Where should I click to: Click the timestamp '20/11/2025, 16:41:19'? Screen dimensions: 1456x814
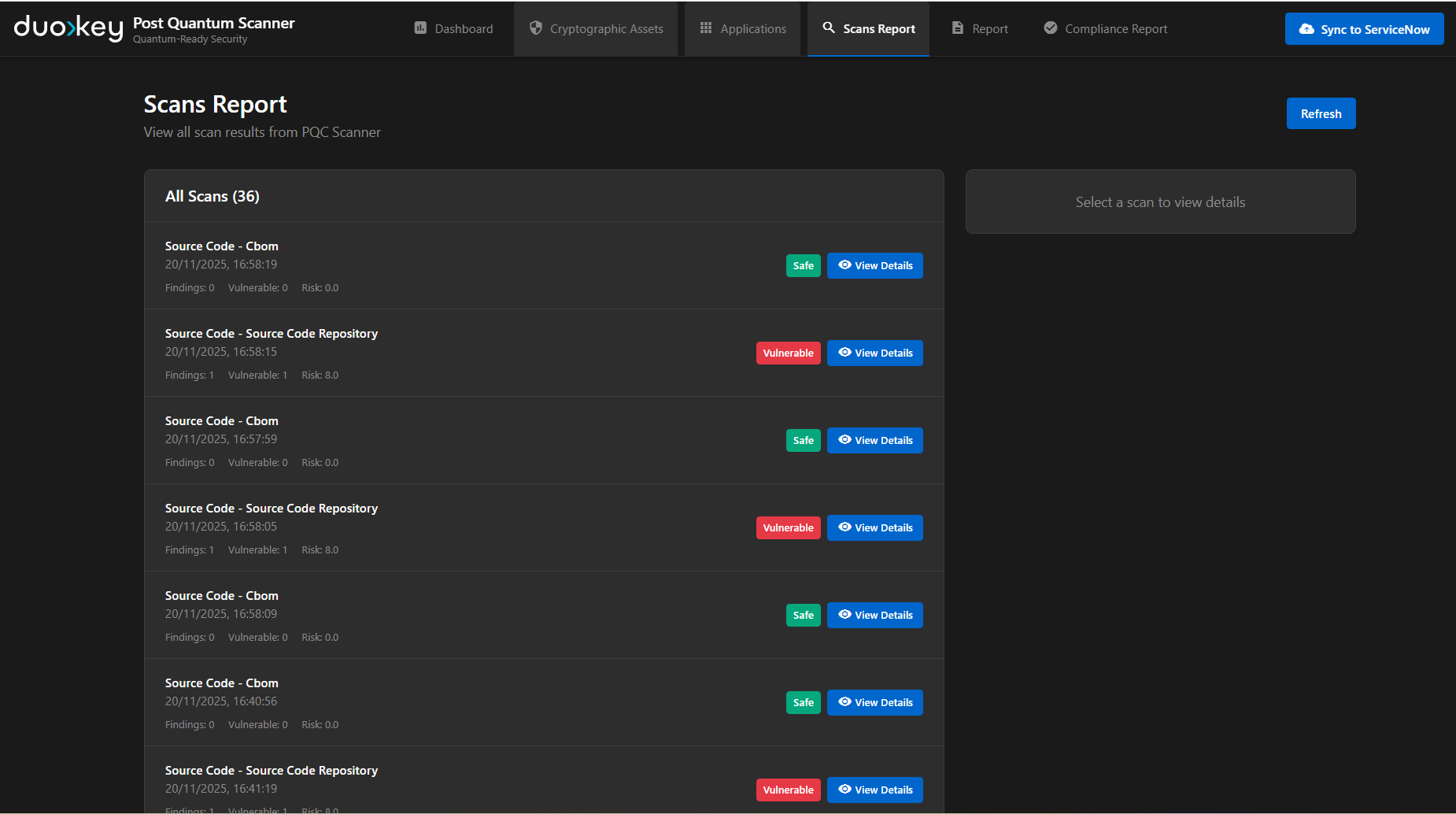point(221,789)
